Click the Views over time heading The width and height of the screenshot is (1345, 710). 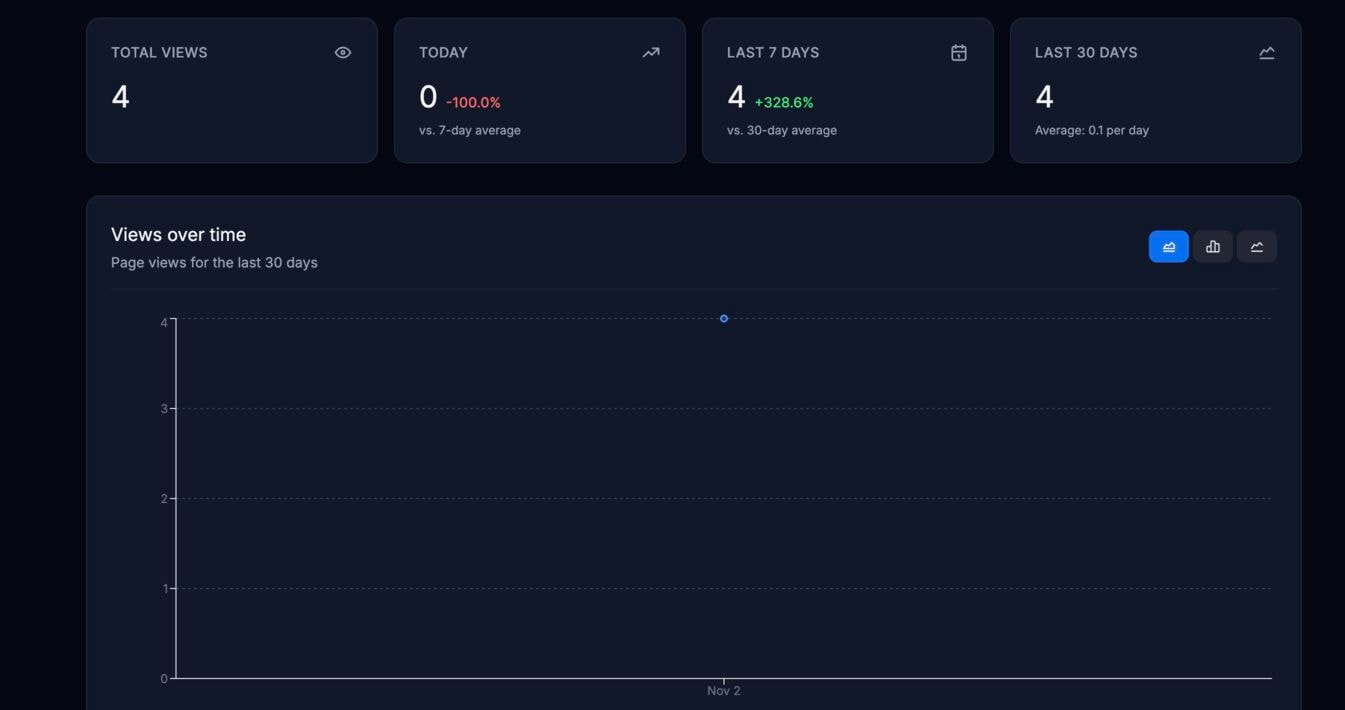pyautogui.click(x=178, y=234)
